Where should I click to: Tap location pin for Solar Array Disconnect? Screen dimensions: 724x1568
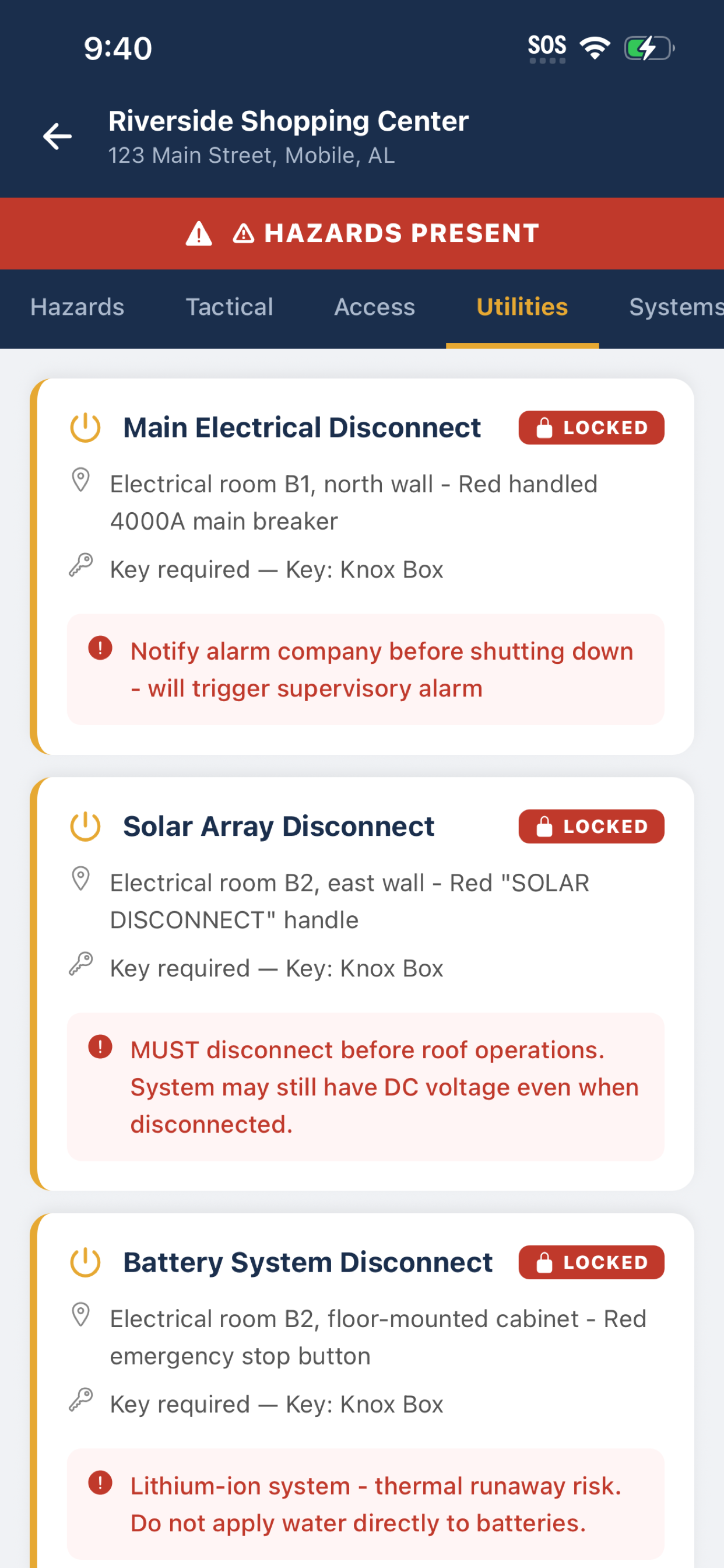pyautogui.click(x=81, y=879)
